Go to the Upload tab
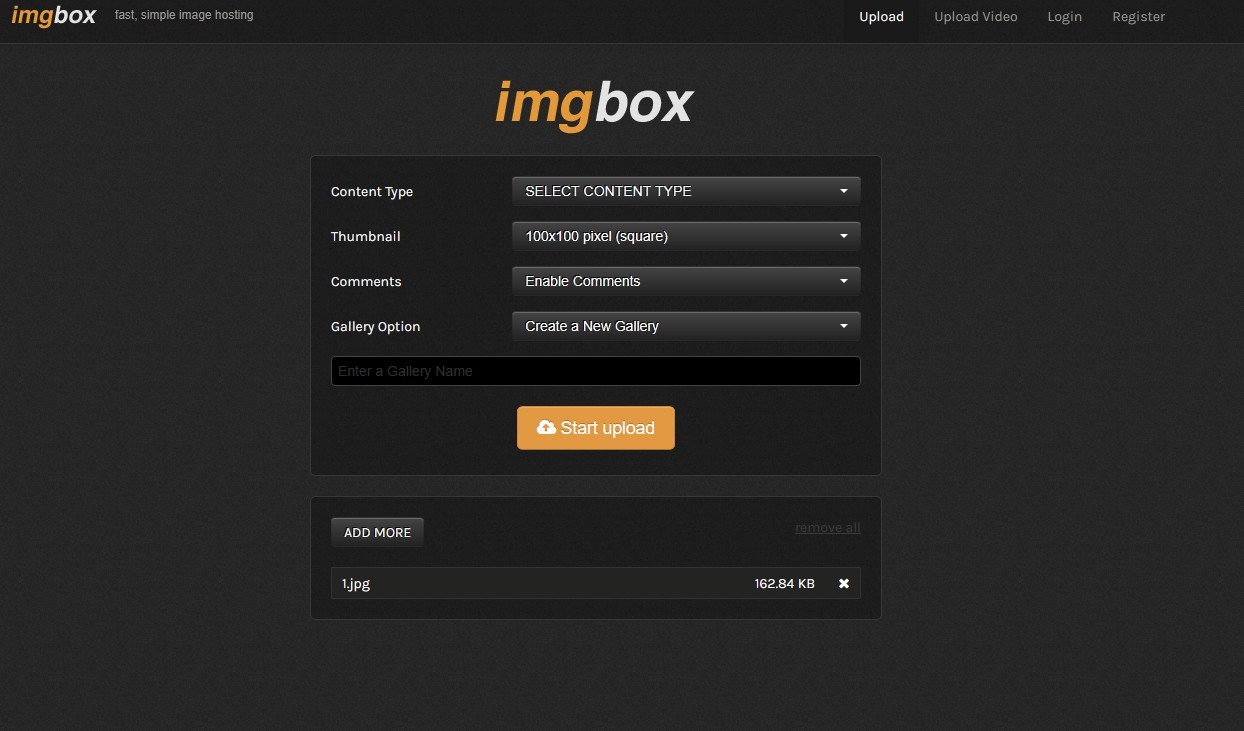The image size is (1244, 731). click(x=881, y=17)
